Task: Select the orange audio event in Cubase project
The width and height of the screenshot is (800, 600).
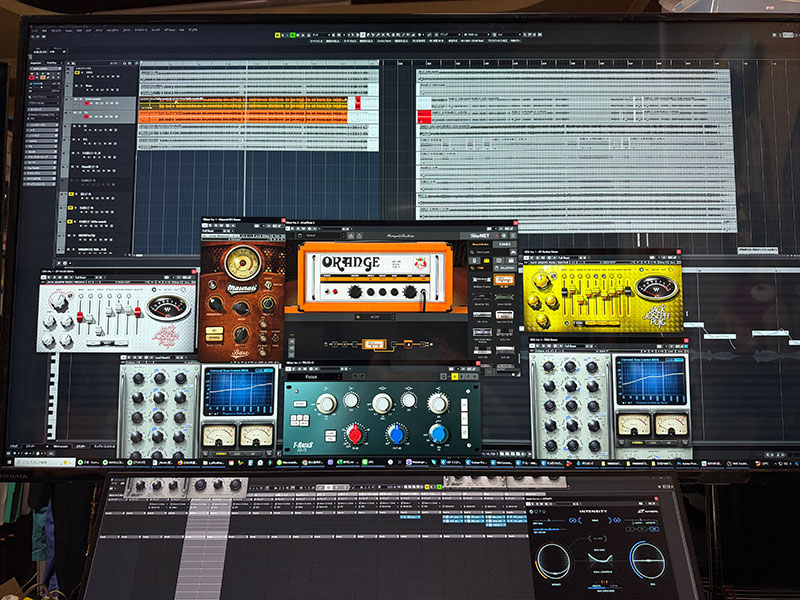Action: (243, 117)
